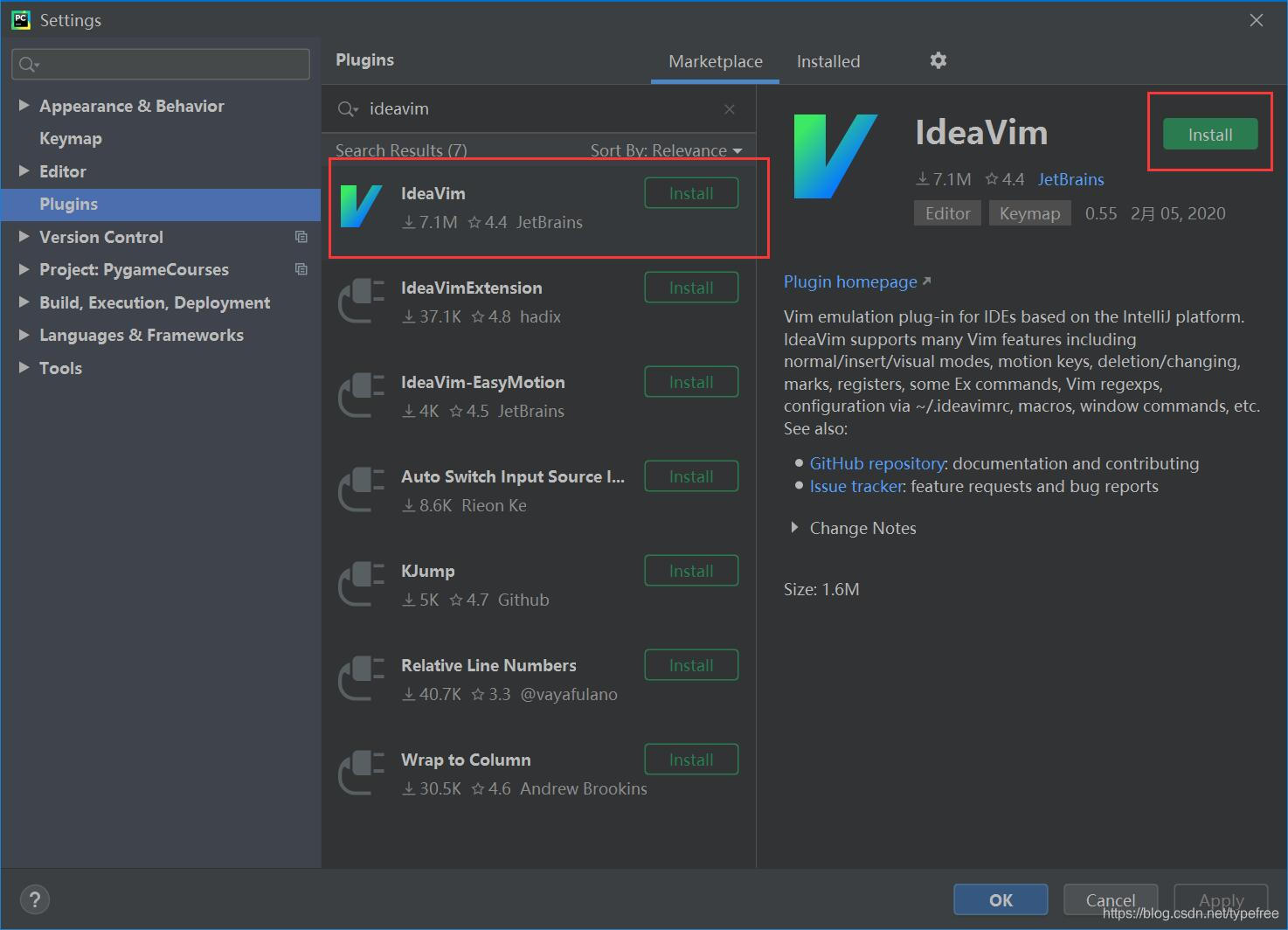Expand the Tools settings node
This screenshot has height=930, width=1288.
(24, 367)
